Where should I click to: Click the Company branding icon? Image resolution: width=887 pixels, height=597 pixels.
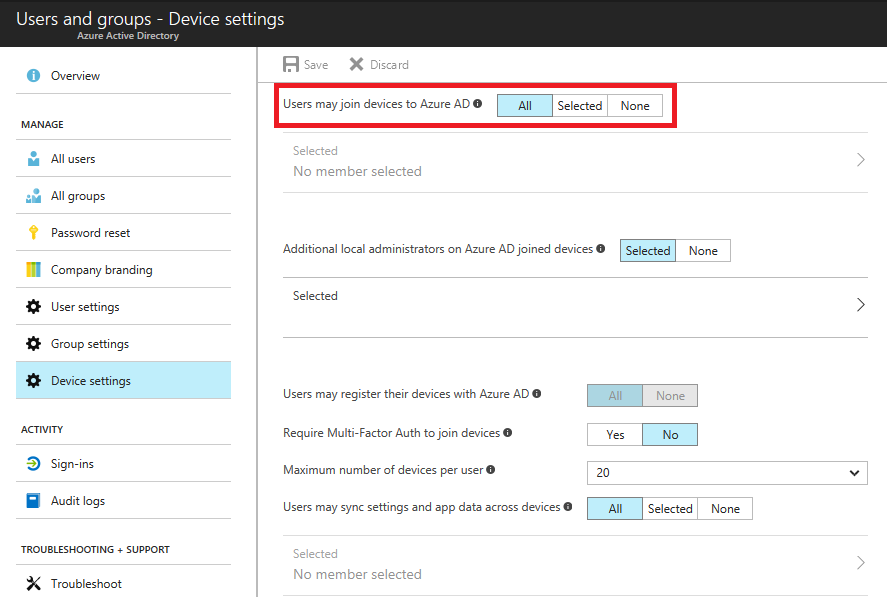click(x=33, y=270)
